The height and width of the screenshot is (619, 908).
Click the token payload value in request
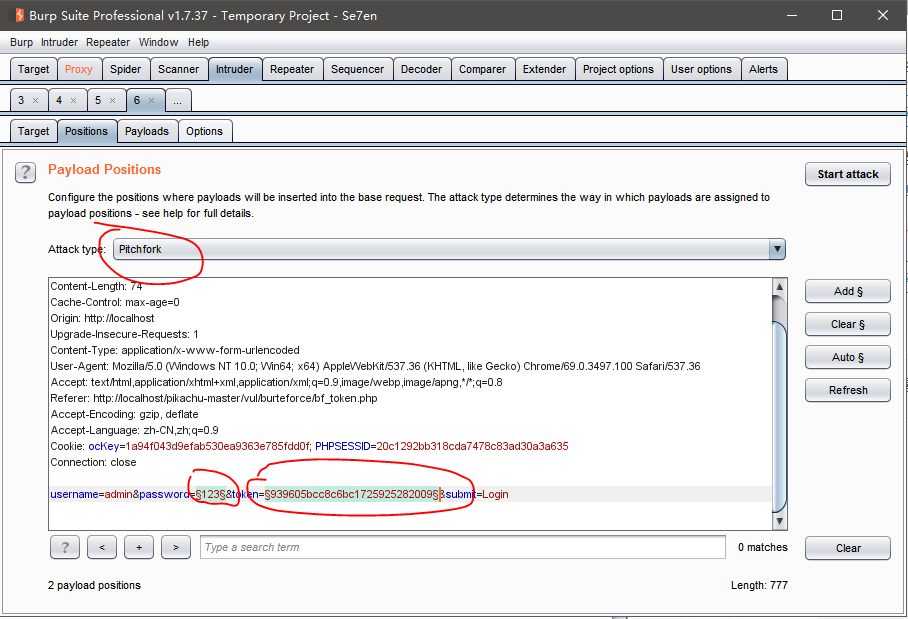(352, 495)
